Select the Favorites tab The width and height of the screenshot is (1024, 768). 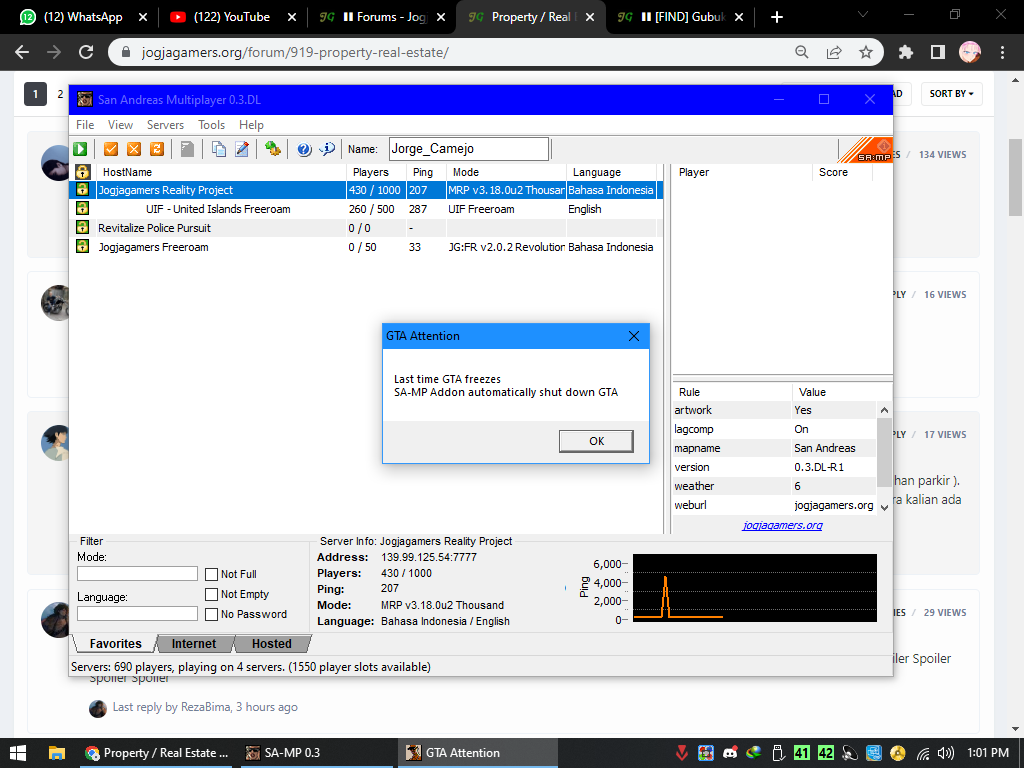tap(116, 644)
